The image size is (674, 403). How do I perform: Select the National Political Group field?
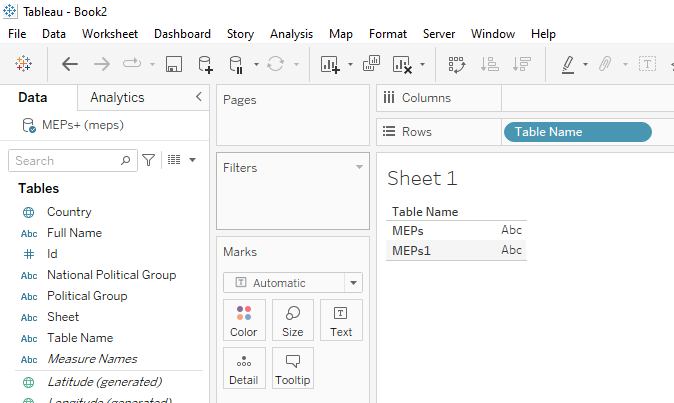point(111,275)
